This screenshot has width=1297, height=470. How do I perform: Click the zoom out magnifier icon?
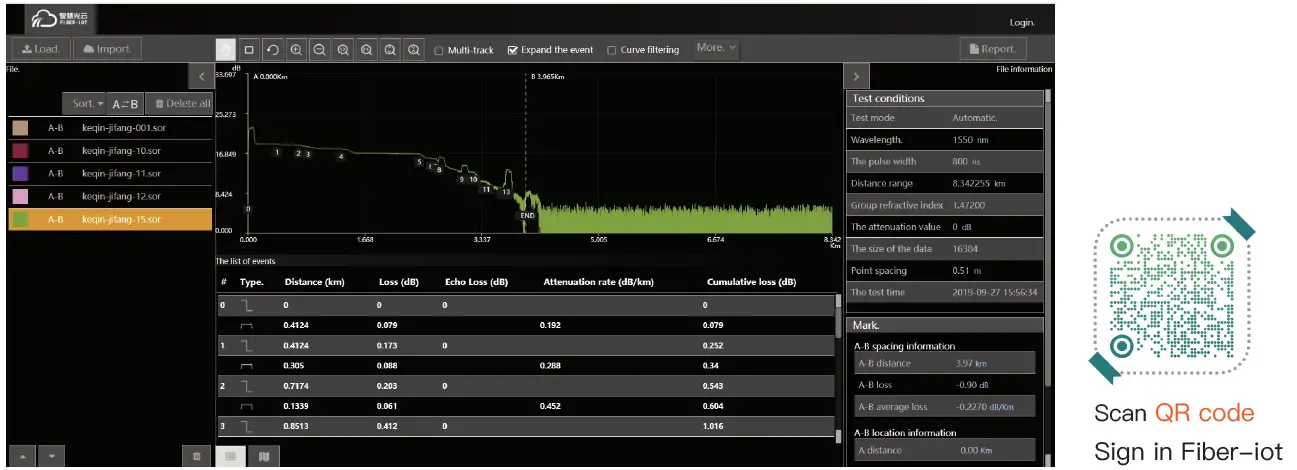coord(319,49)
